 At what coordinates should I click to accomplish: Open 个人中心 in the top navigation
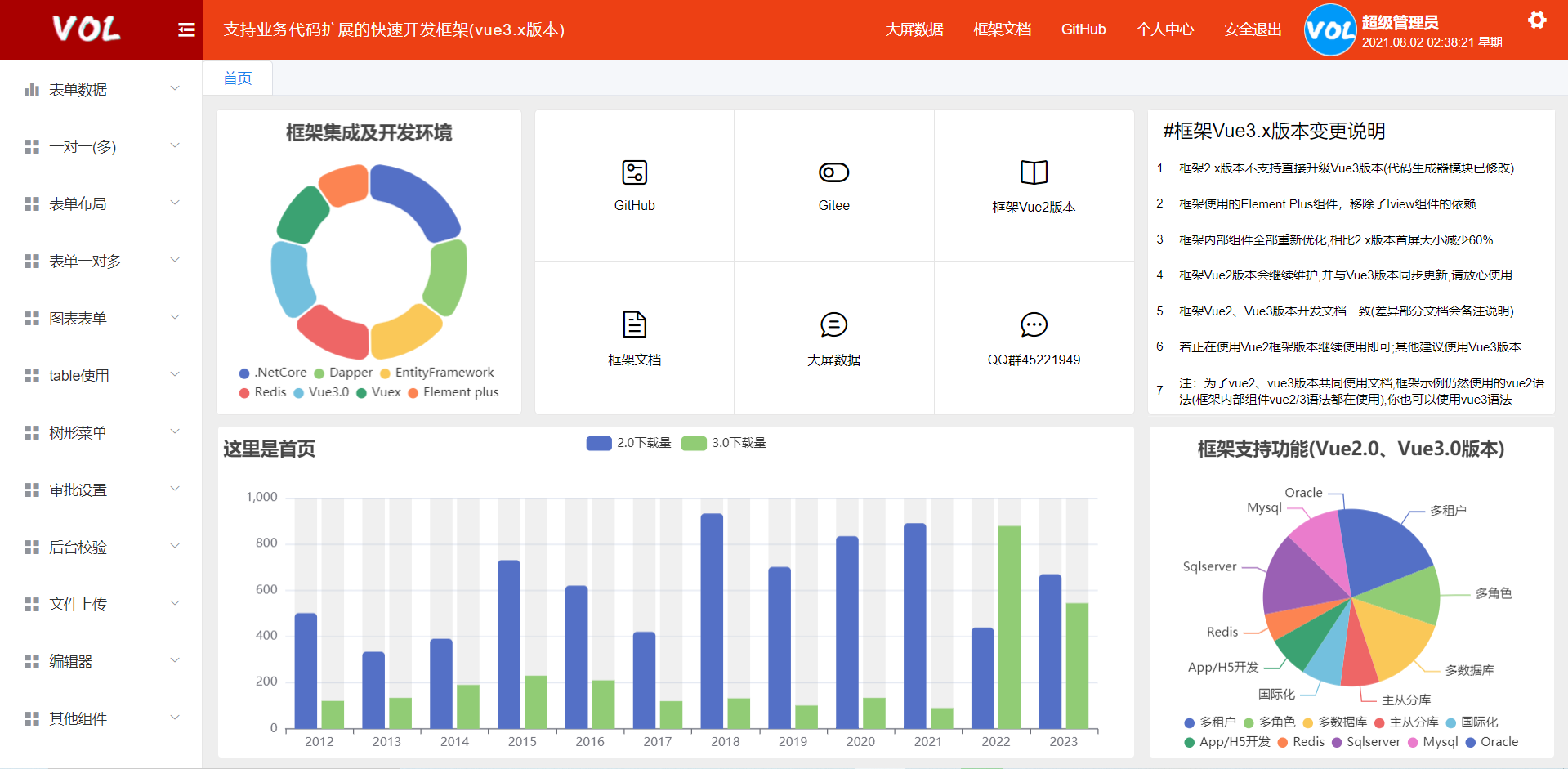1165,29
